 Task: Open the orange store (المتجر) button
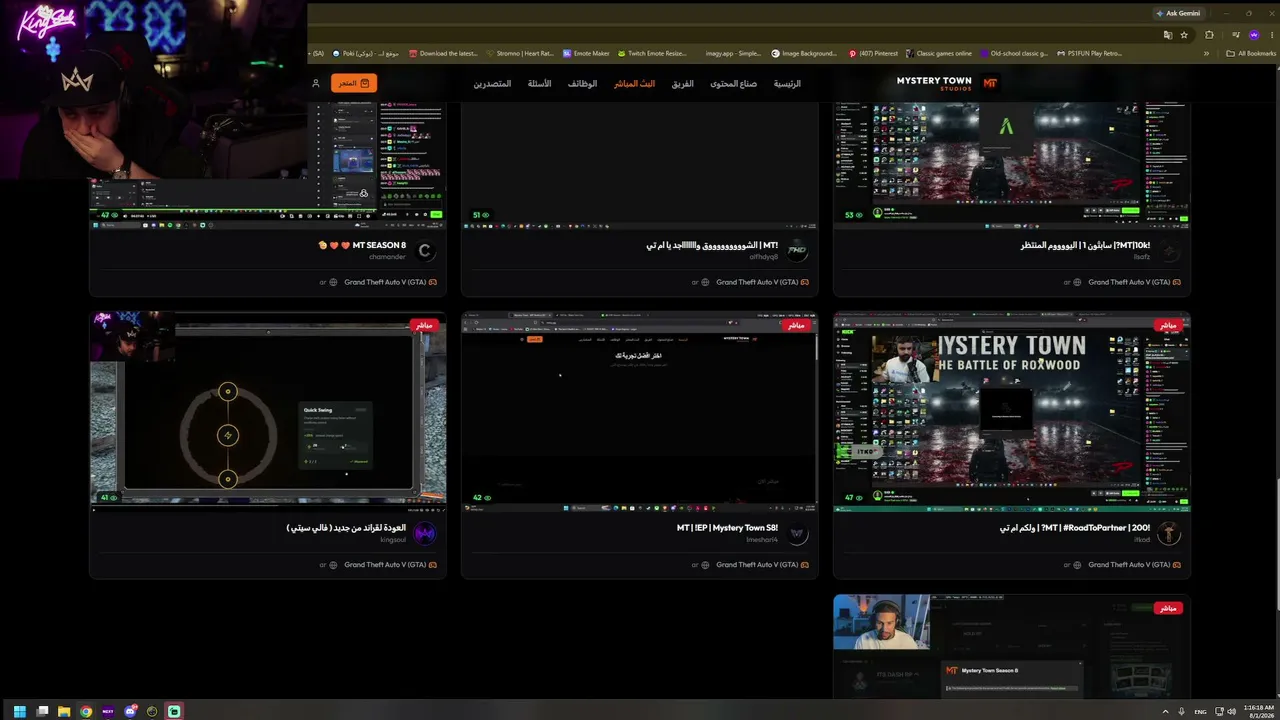coord(354,83)
